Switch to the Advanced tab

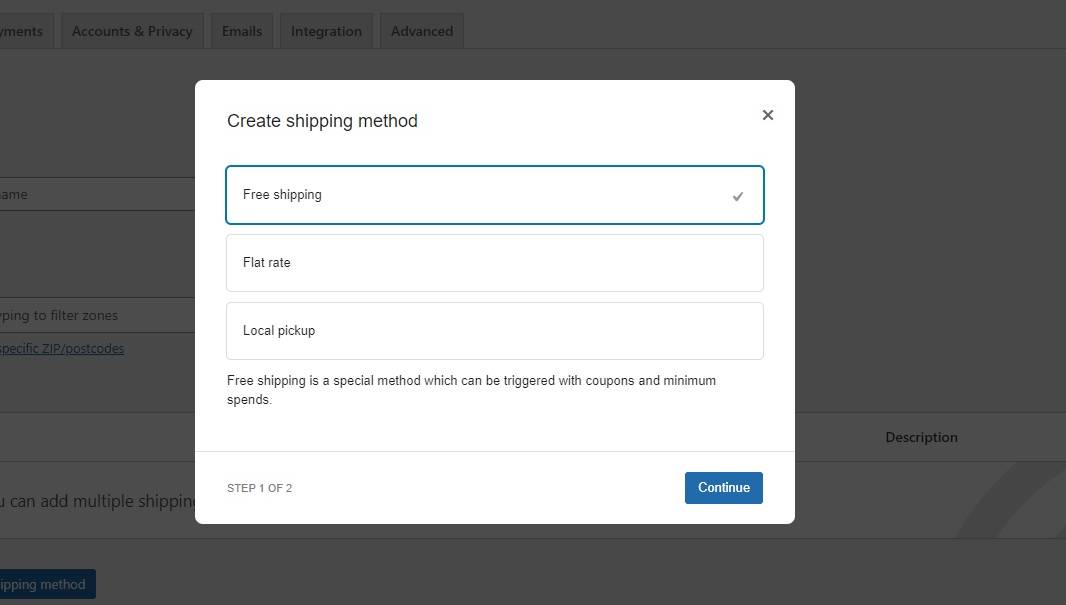pos(421,31)
